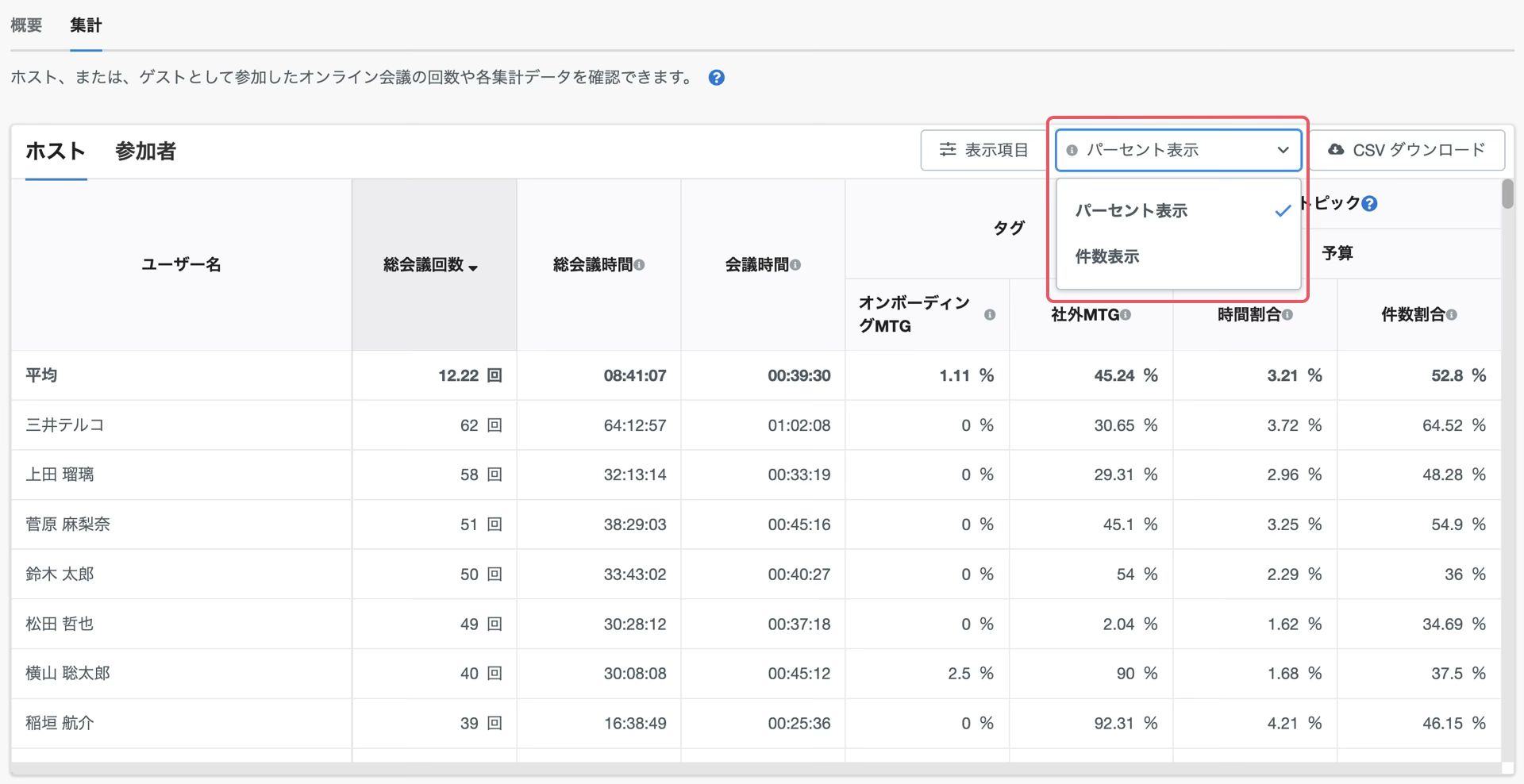1524x784 pixels.
Task: Click the filter sliders icon in 表示項目
Action: point(948,149)
